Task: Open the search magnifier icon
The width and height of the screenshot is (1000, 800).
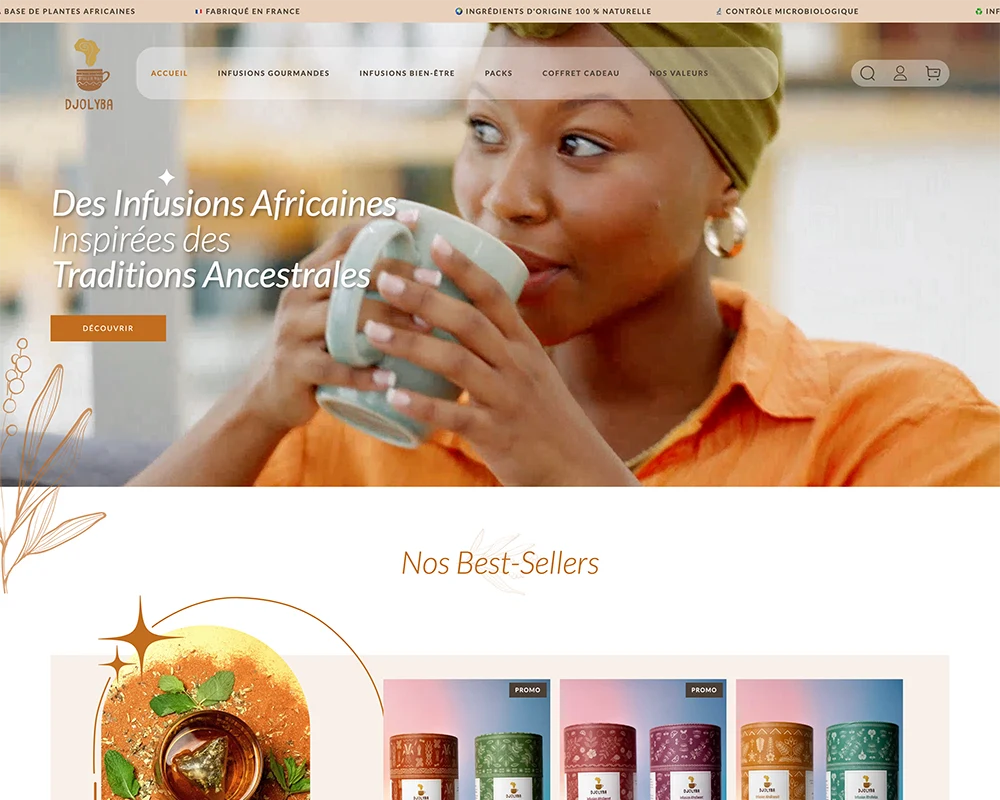Action: tap(867, 73)
